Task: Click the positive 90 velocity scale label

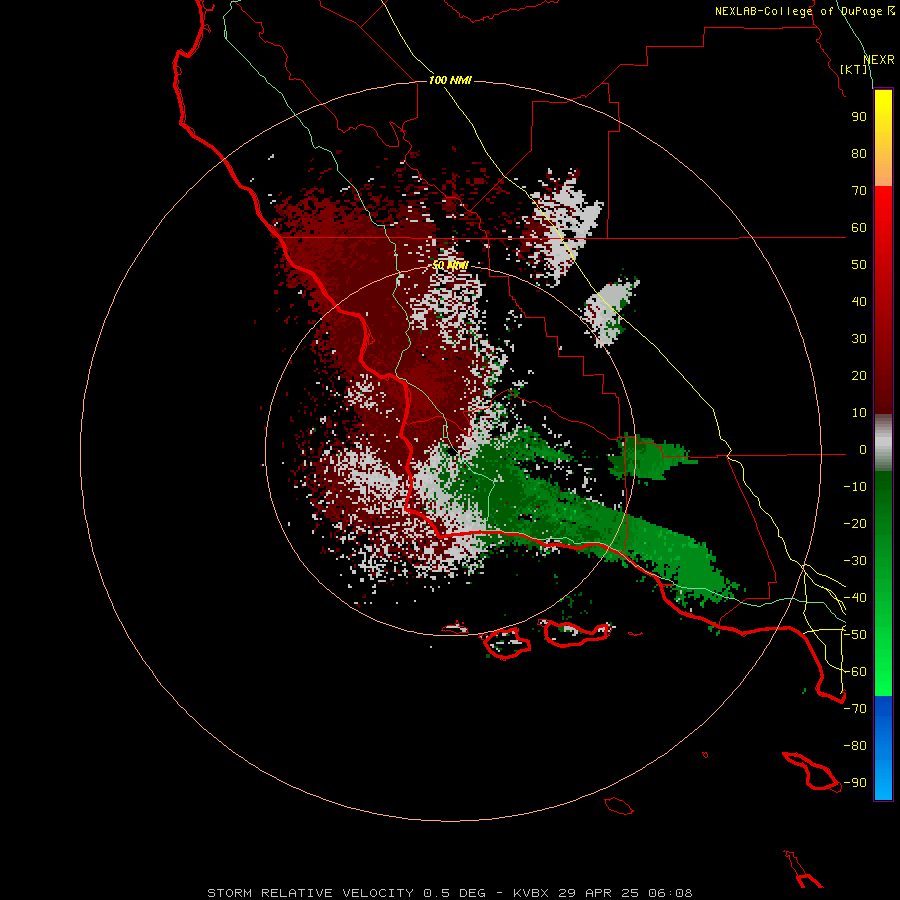Action: 859,117
